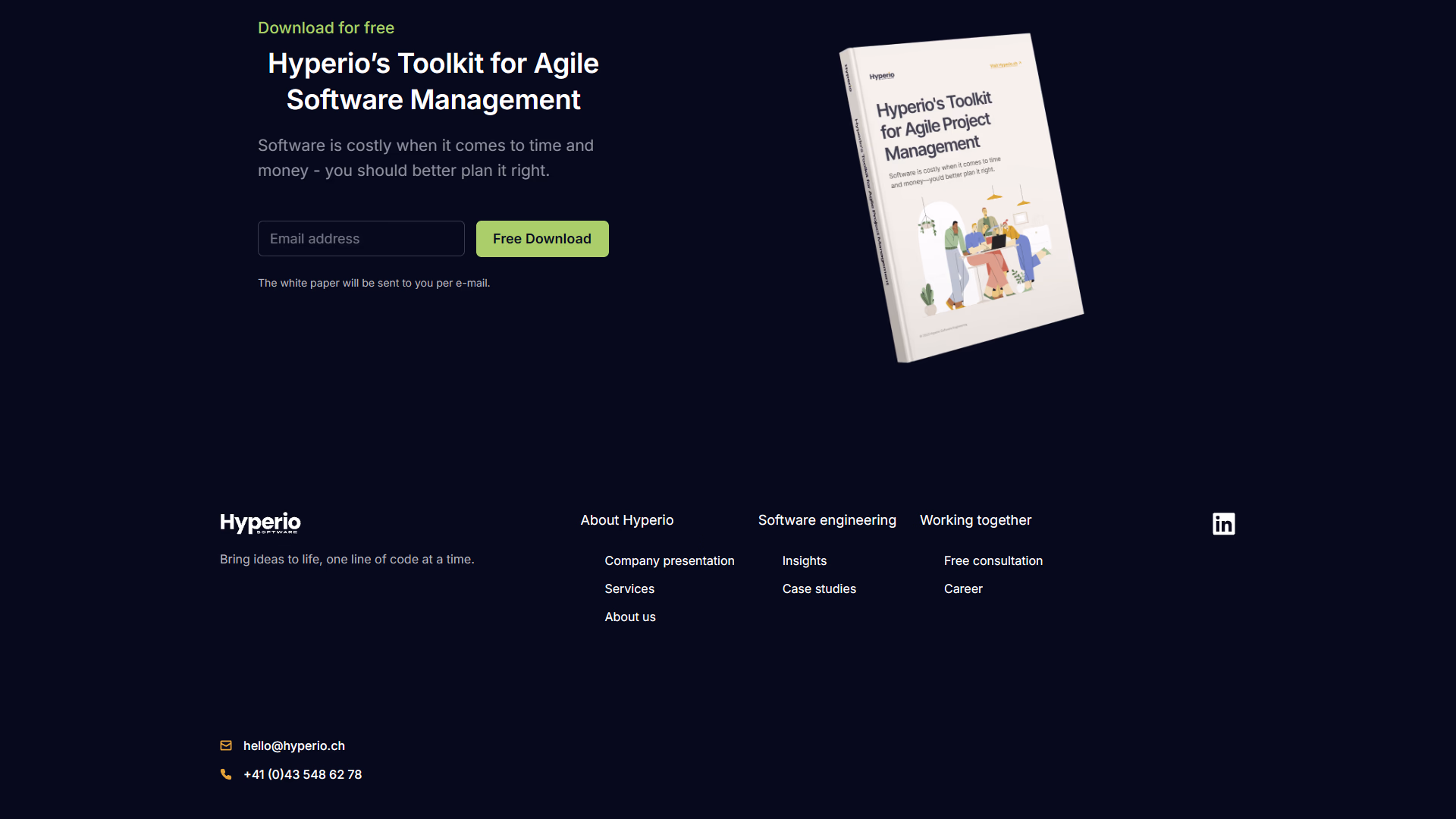1456x819 pixels.
Task: Open the Free consultation link
Action: (993, 561)
